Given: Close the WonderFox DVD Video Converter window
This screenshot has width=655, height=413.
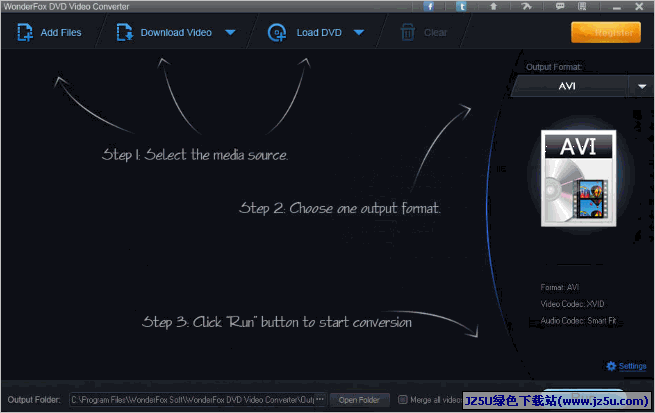Looking at the screenshot, I should 639,6.
